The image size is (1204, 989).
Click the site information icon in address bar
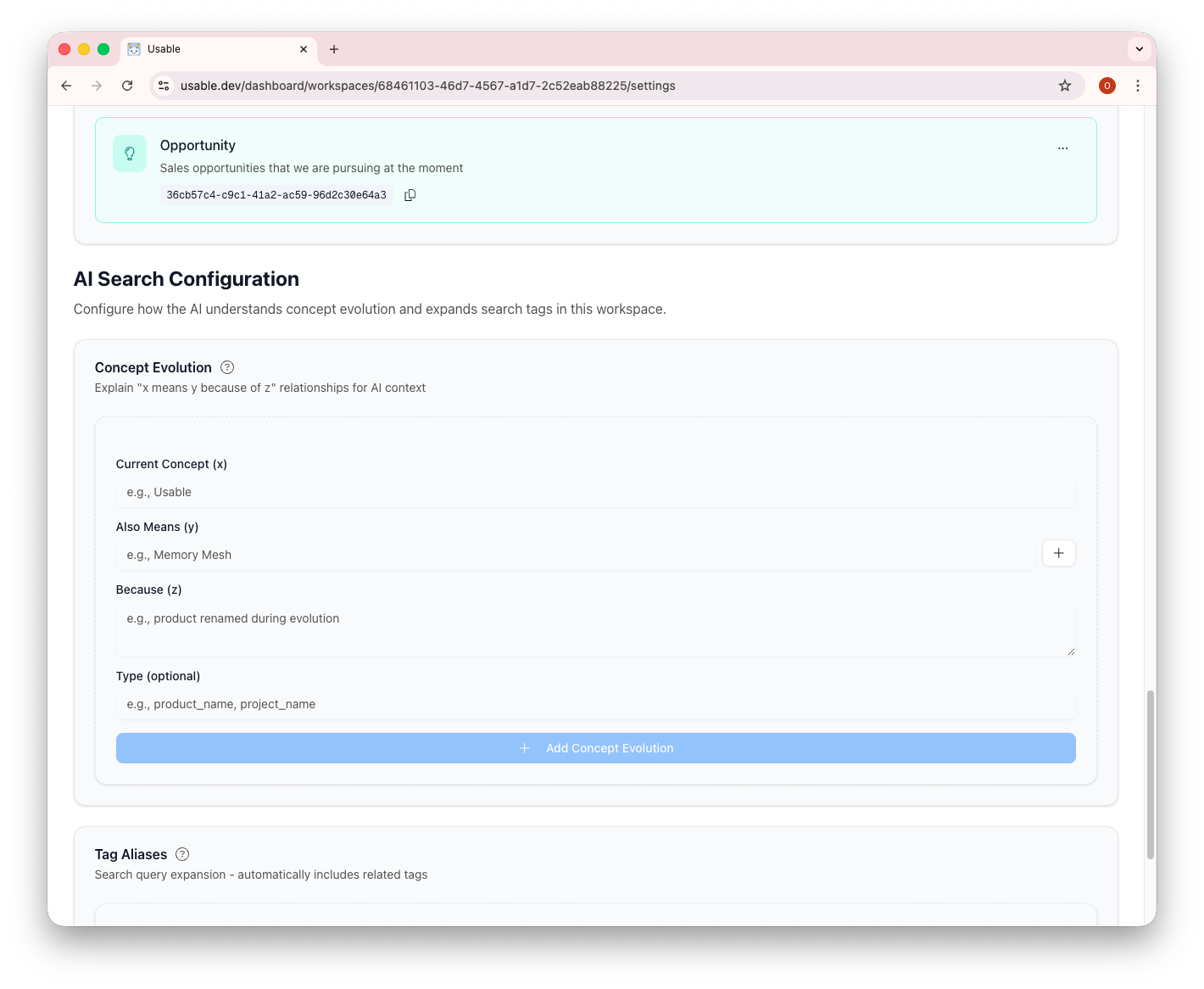pyautogui.click(x=163, y=86)
